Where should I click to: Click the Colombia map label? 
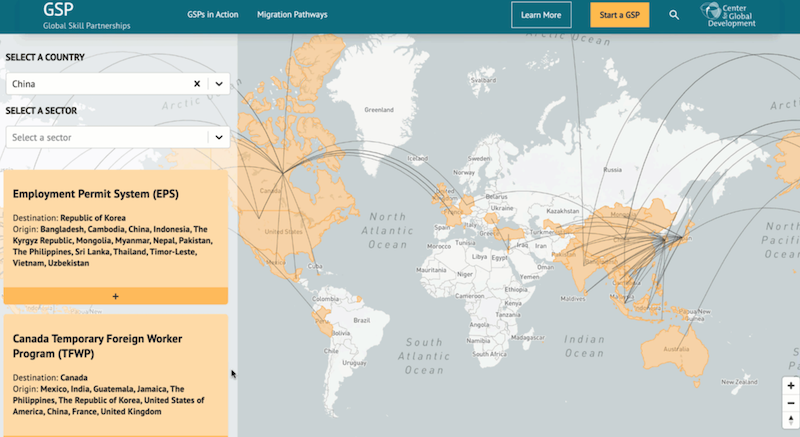[325, 299]
